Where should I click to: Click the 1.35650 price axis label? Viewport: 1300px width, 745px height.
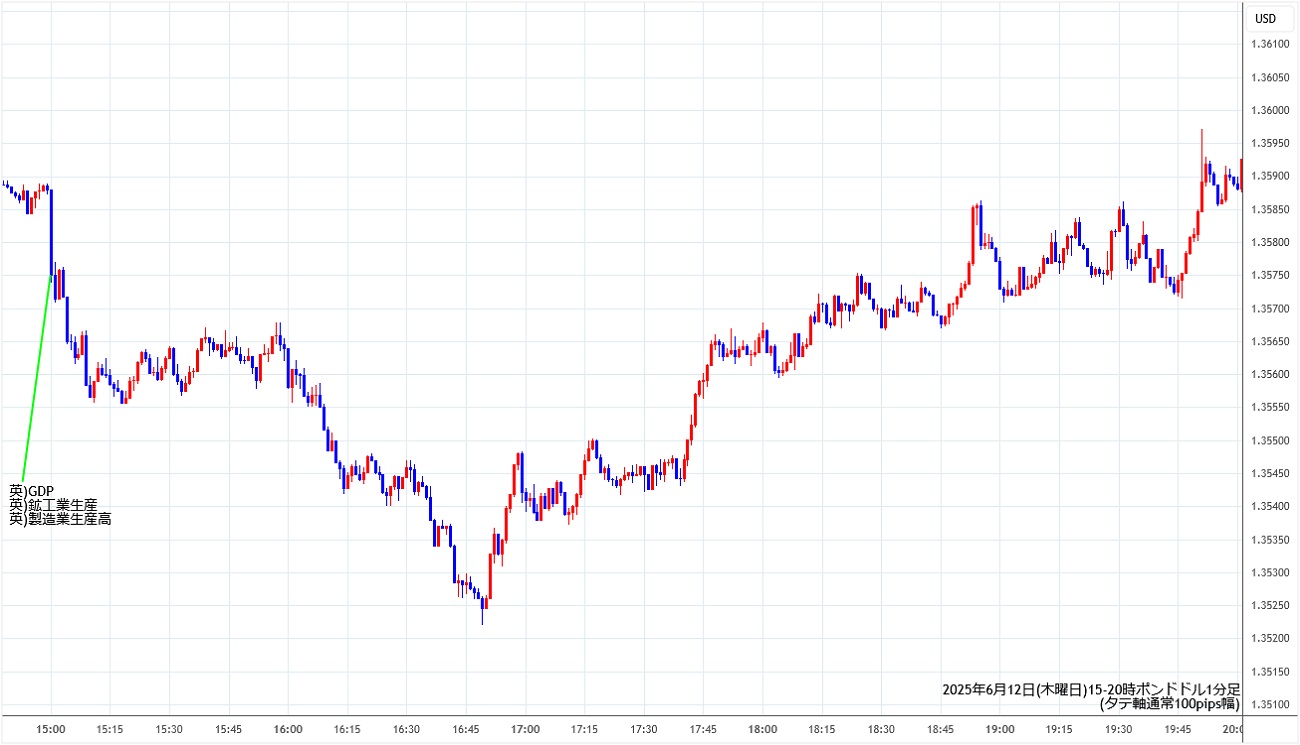coord(1272,341)
